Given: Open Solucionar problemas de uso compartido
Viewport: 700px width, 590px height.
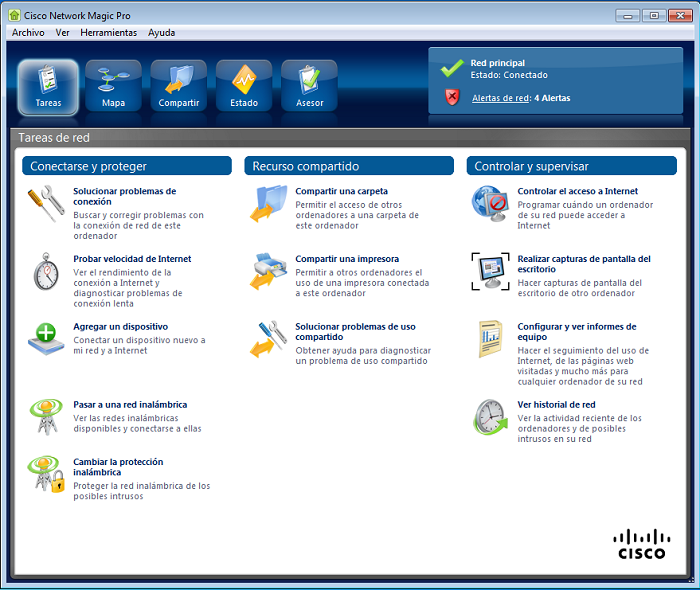Looking at the screenshot, I should pos(355,332).
